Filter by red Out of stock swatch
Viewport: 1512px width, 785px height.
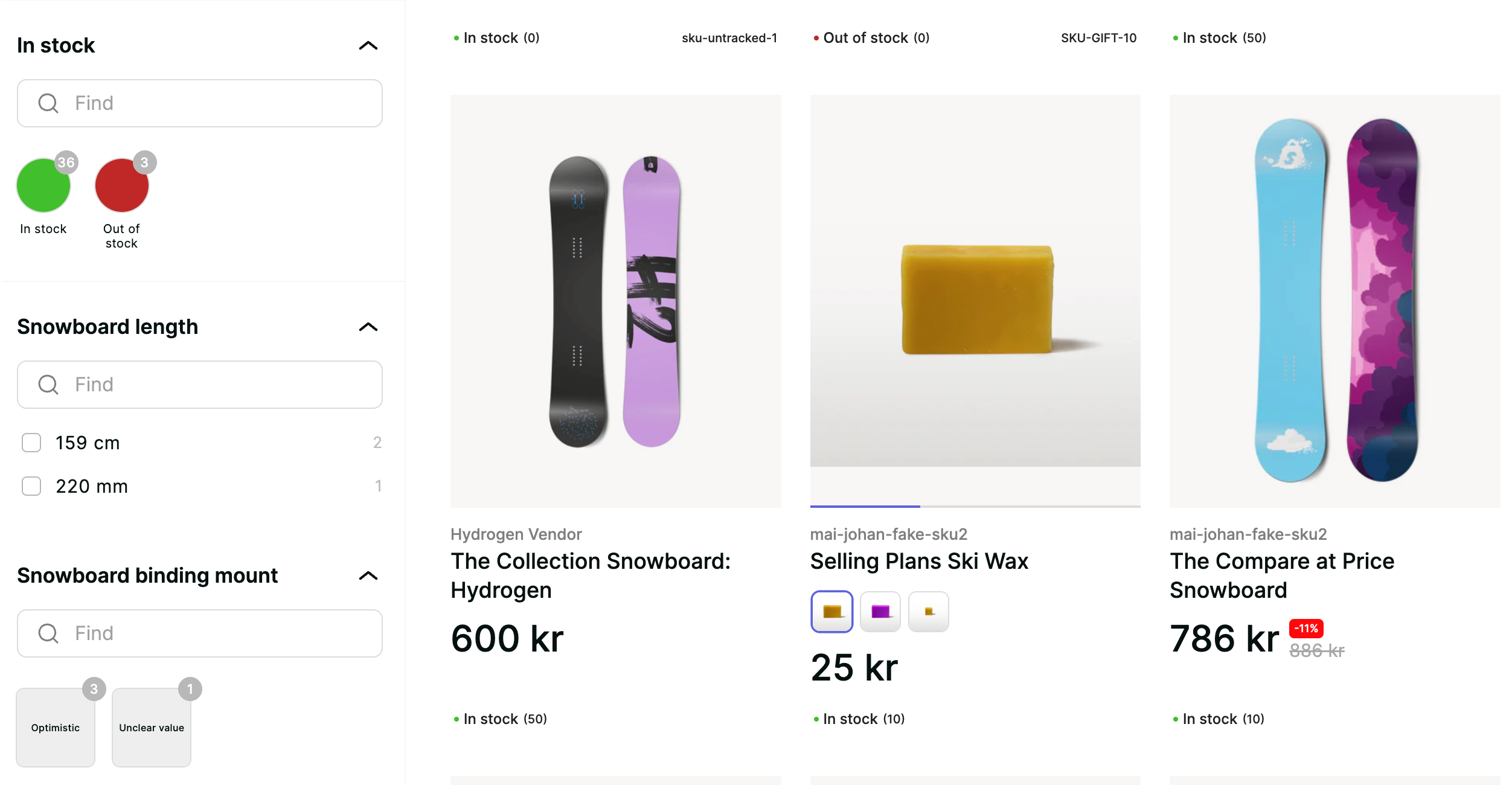[x=122, y=185]
